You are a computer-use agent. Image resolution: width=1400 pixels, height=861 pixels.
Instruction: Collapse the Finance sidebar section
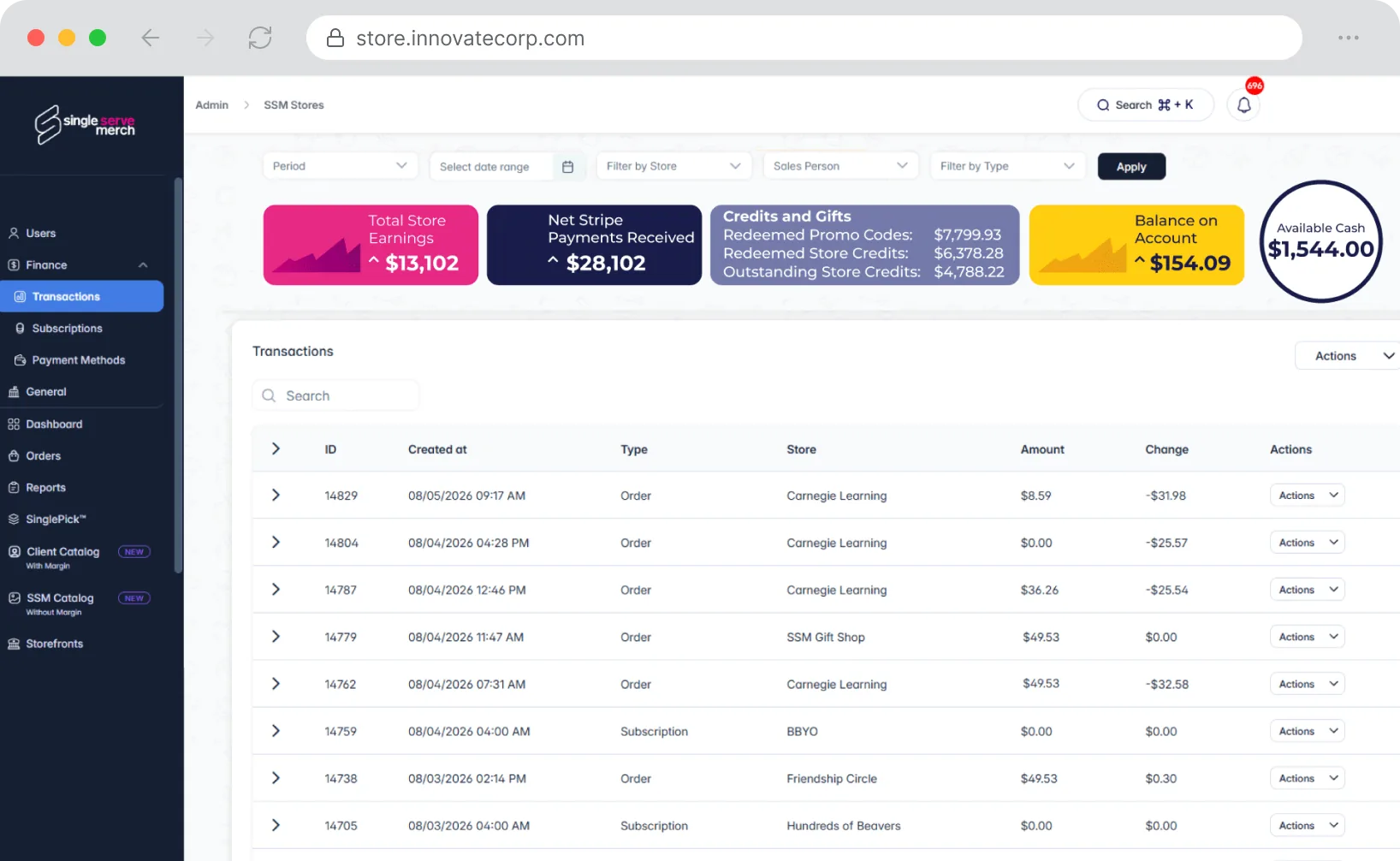pos(143,265)
